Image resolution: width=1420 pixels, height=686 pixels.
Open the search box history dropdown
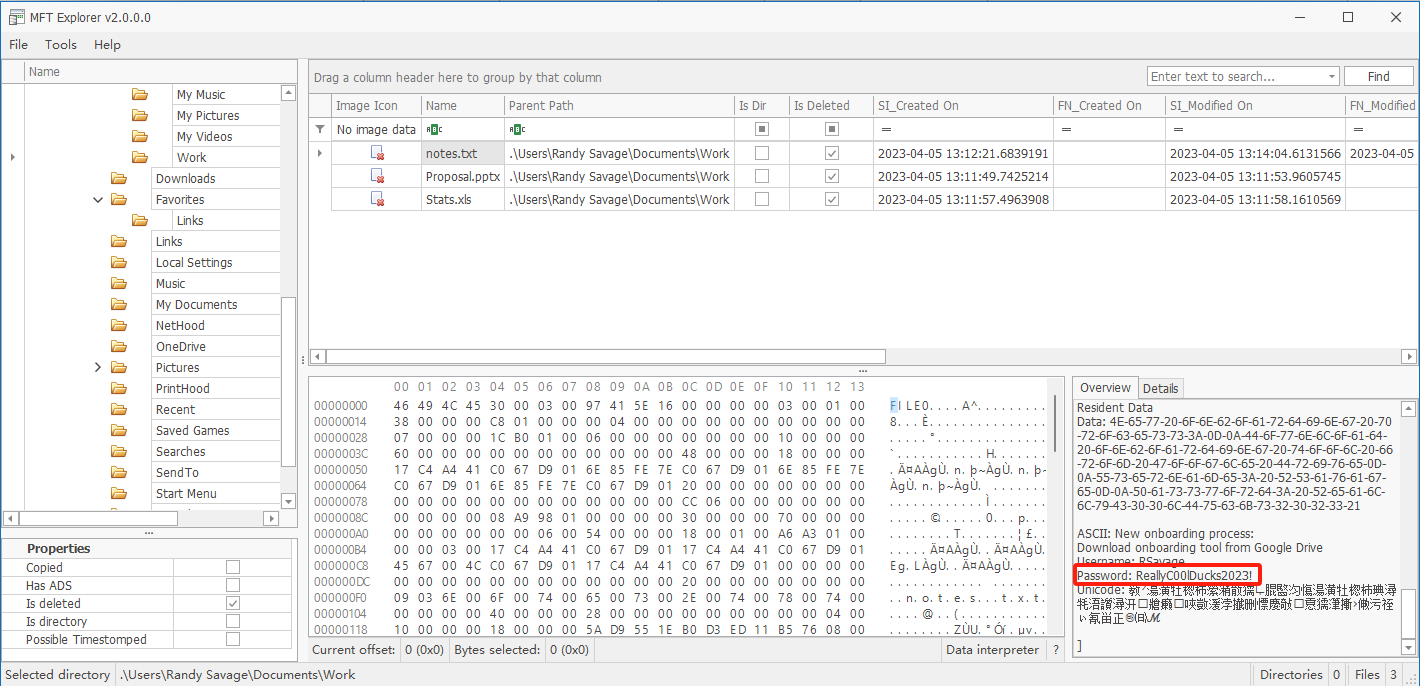[x=1331, y=77]
